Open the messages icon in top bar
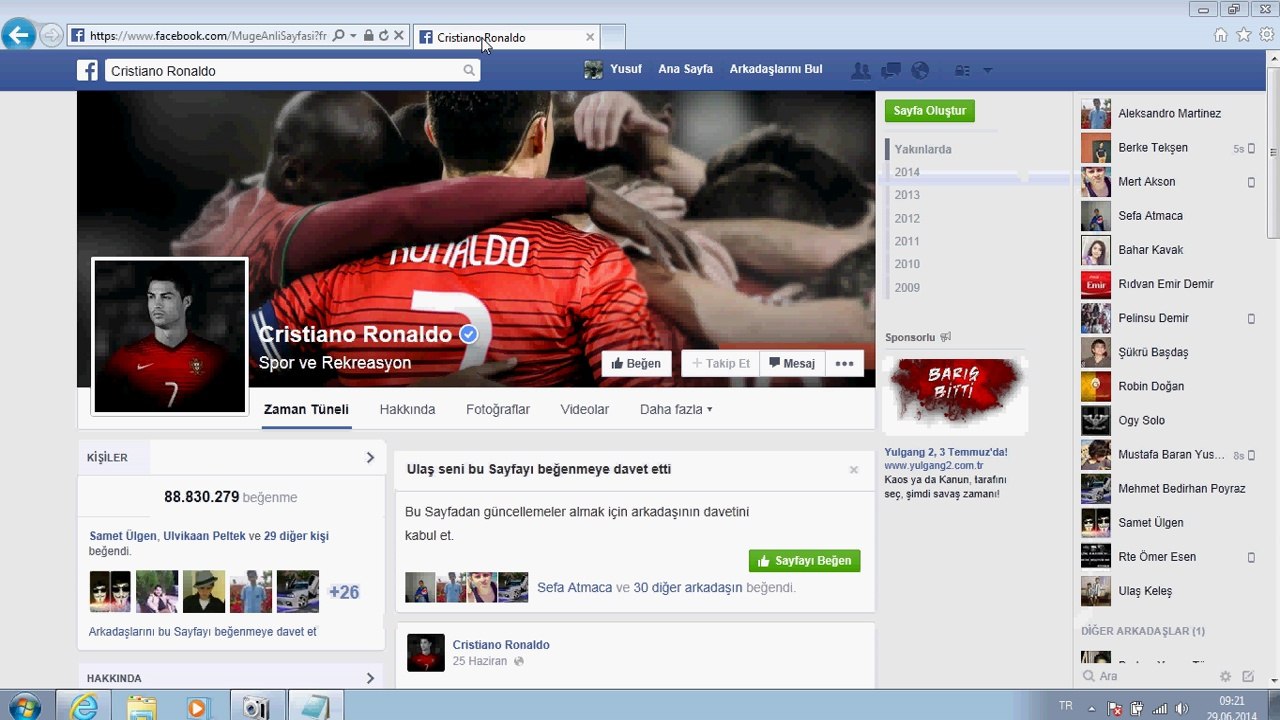Viewport: 1280px width, 720px height. [x=891, y=71]
